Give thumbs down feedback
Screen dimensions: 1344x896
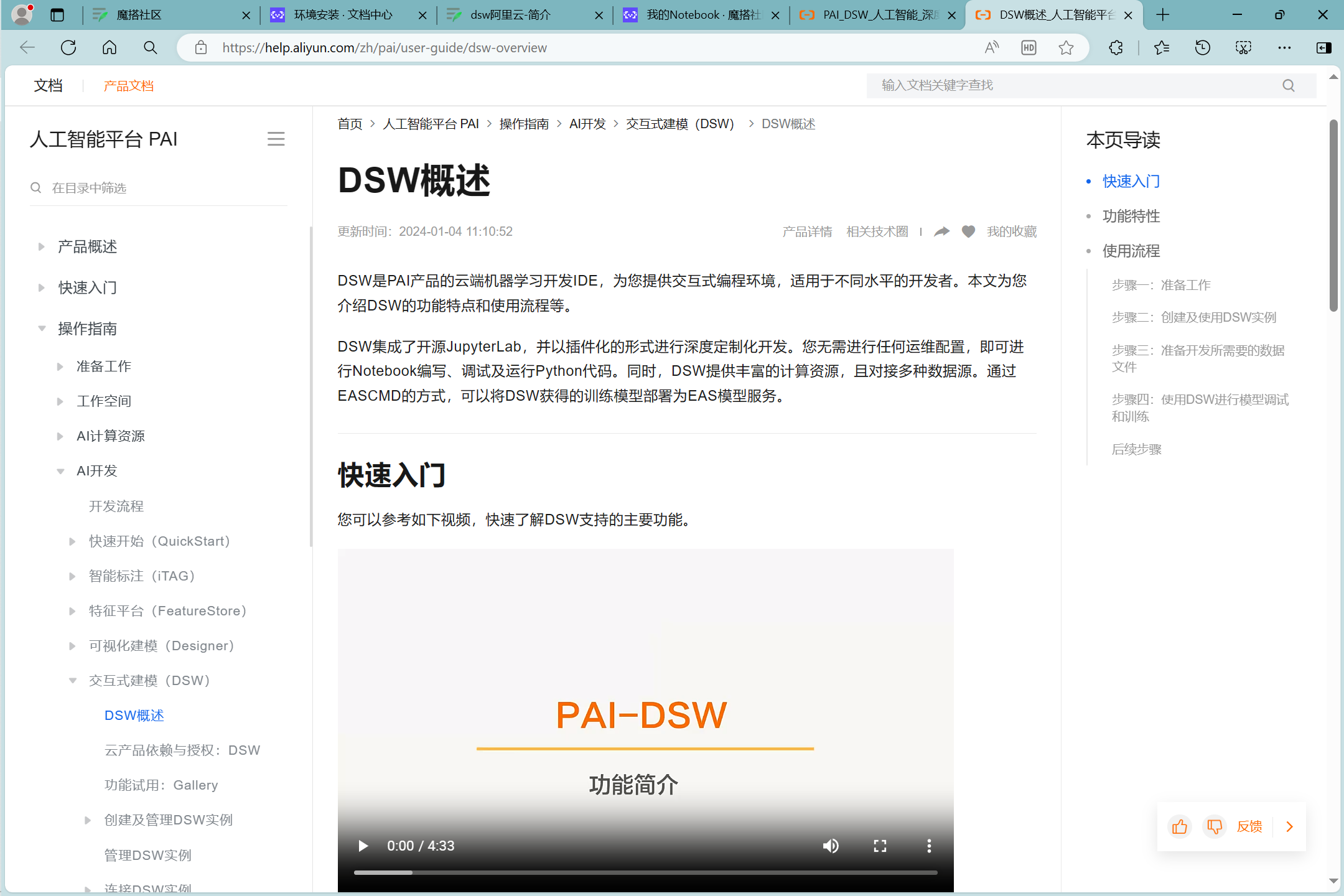pyautogui.click(x=1215, y=826)
